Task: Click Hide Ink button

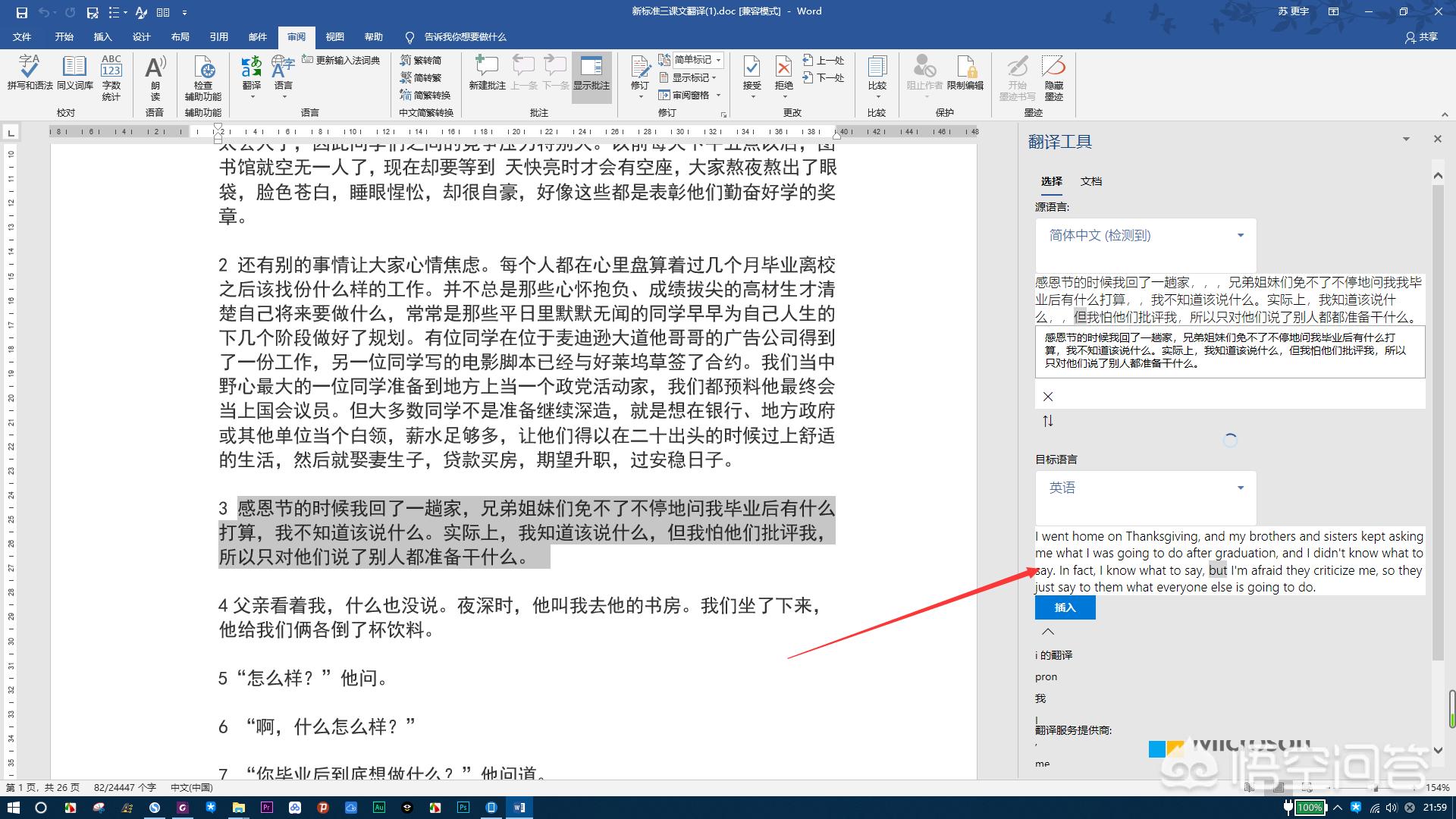Action: (x=1053, y=77)
